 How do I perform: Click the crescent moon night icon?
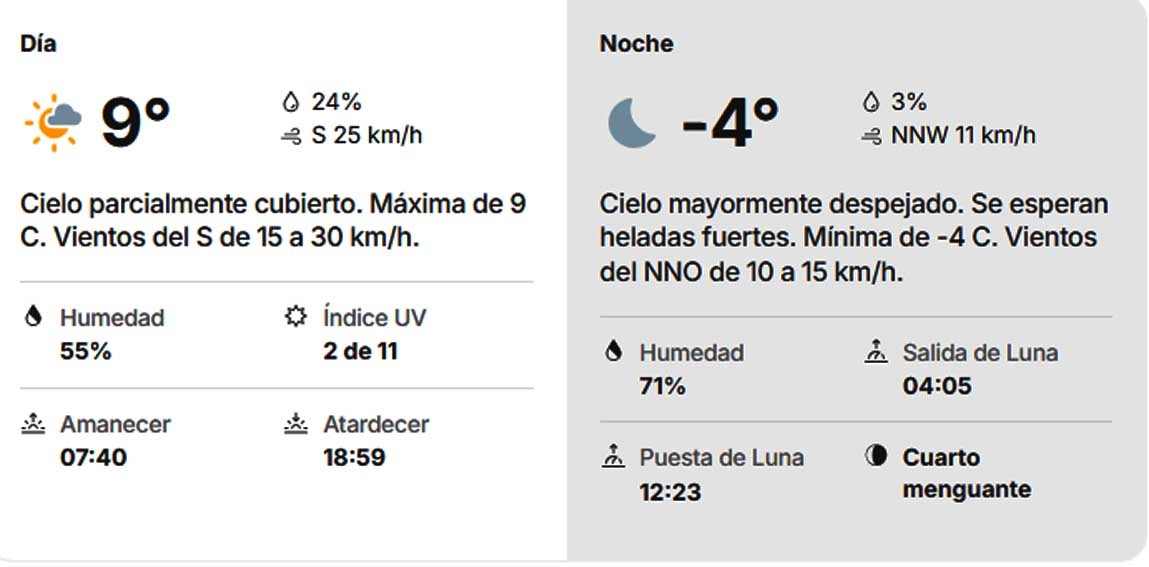(x=632, y=123)
